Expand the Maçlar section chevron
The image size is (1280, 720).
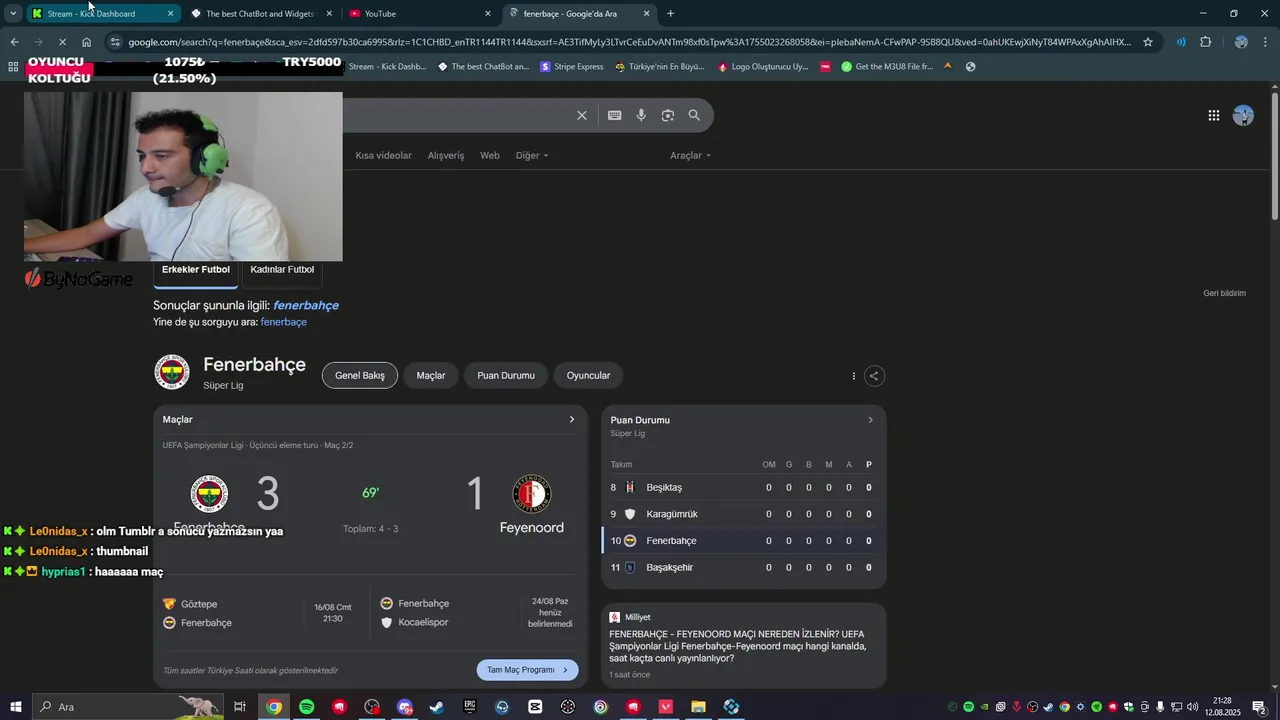tap(572, 419)
